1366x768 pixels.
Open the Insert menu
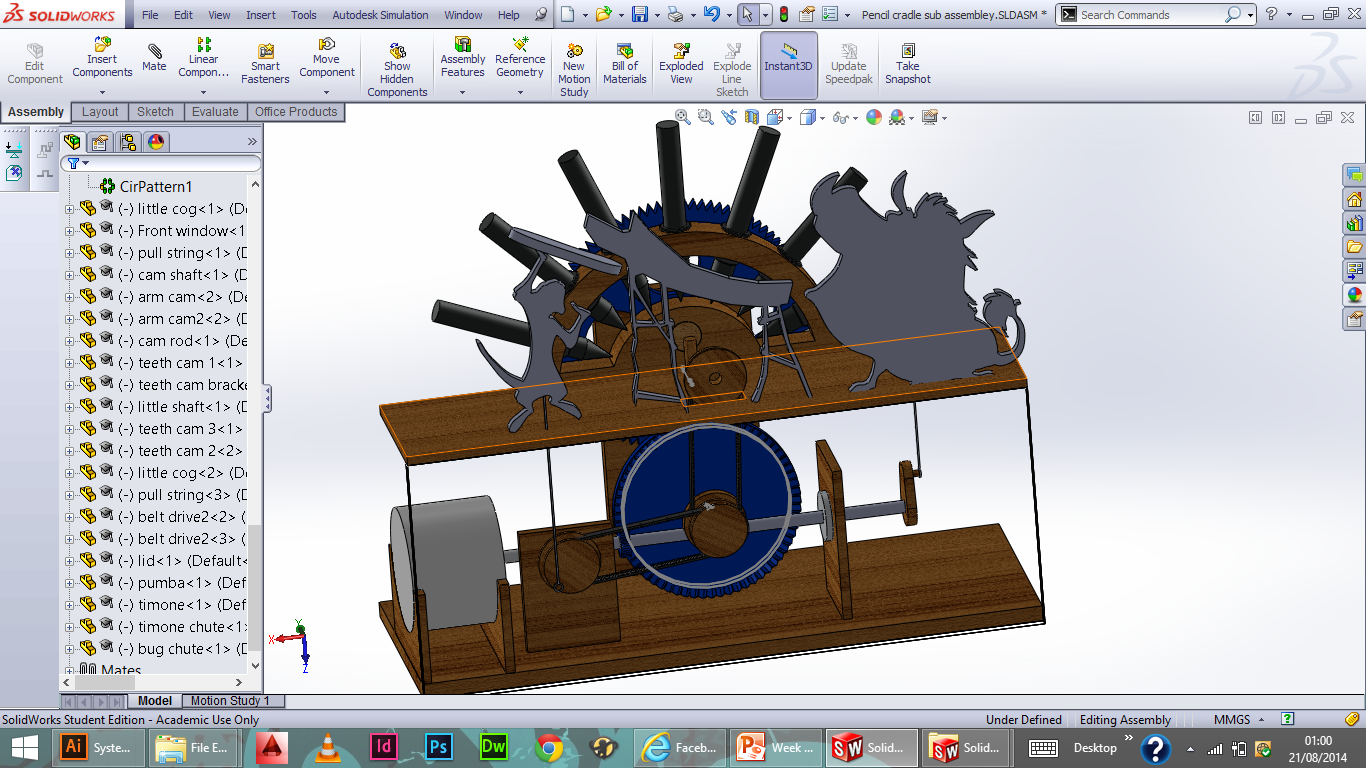click(x=261, y=15)
